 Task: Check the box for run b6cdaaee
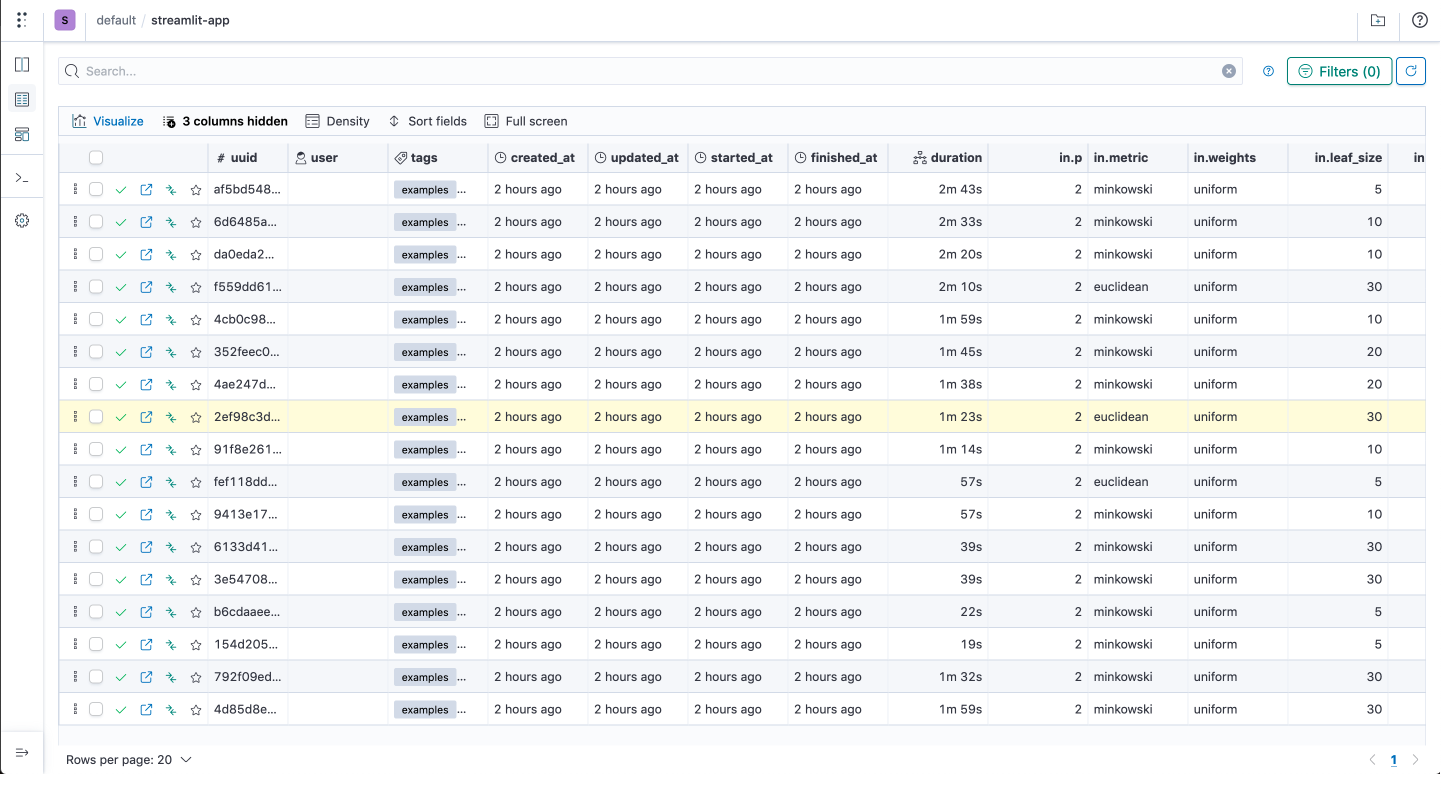coord(96,612)
